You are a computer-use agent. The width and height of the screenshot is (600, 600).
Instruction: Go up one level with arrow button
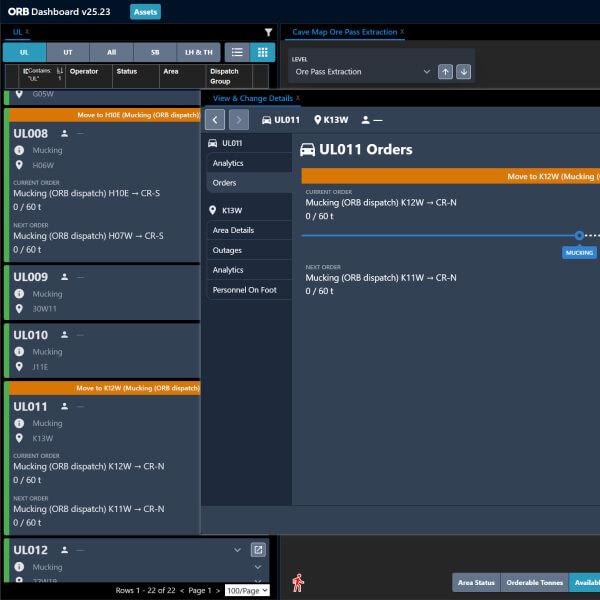[445, 72]
